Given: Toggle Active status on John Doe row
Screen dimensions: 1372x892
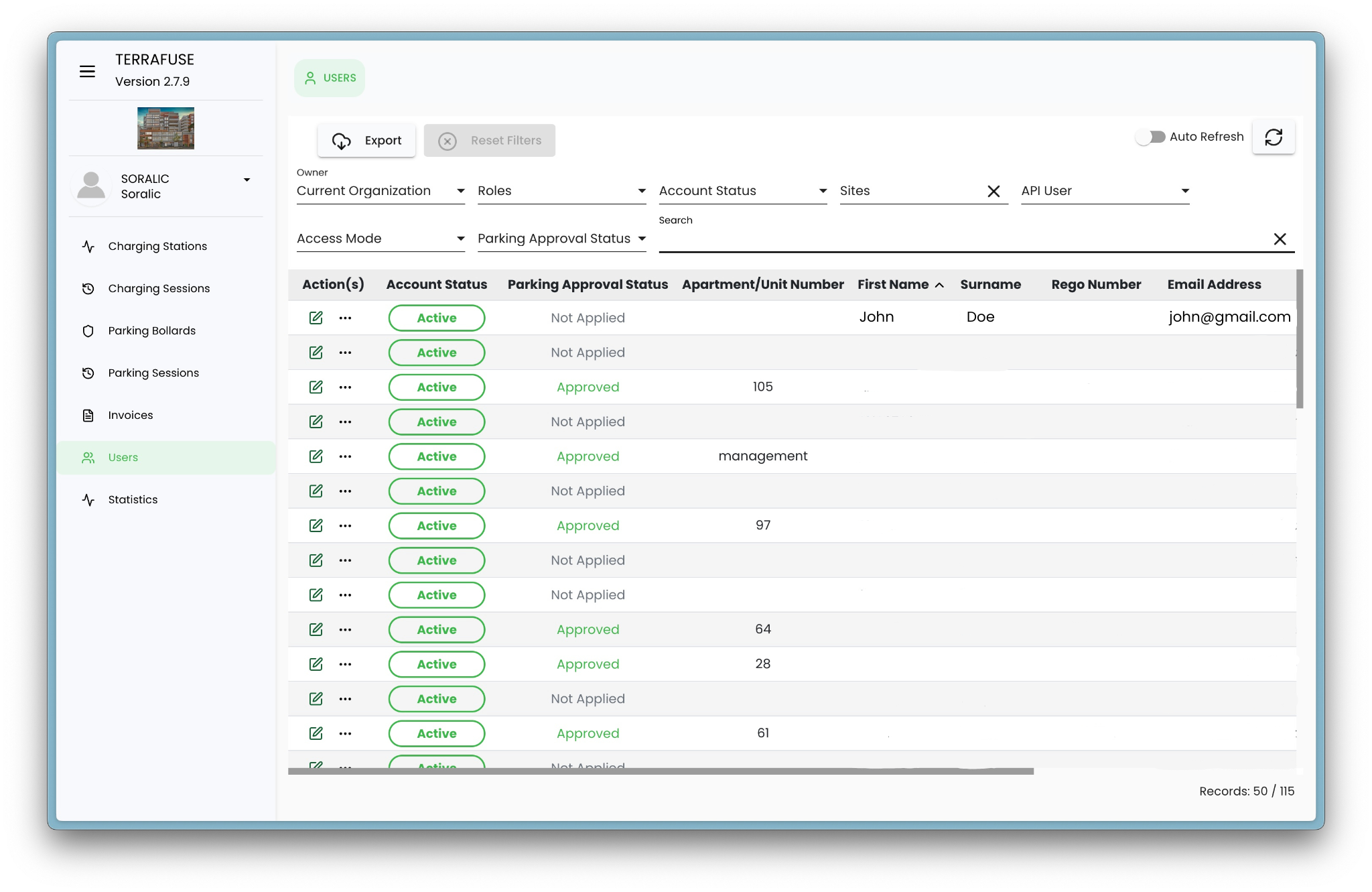Looking at the screenshot, I should point(437,318).
